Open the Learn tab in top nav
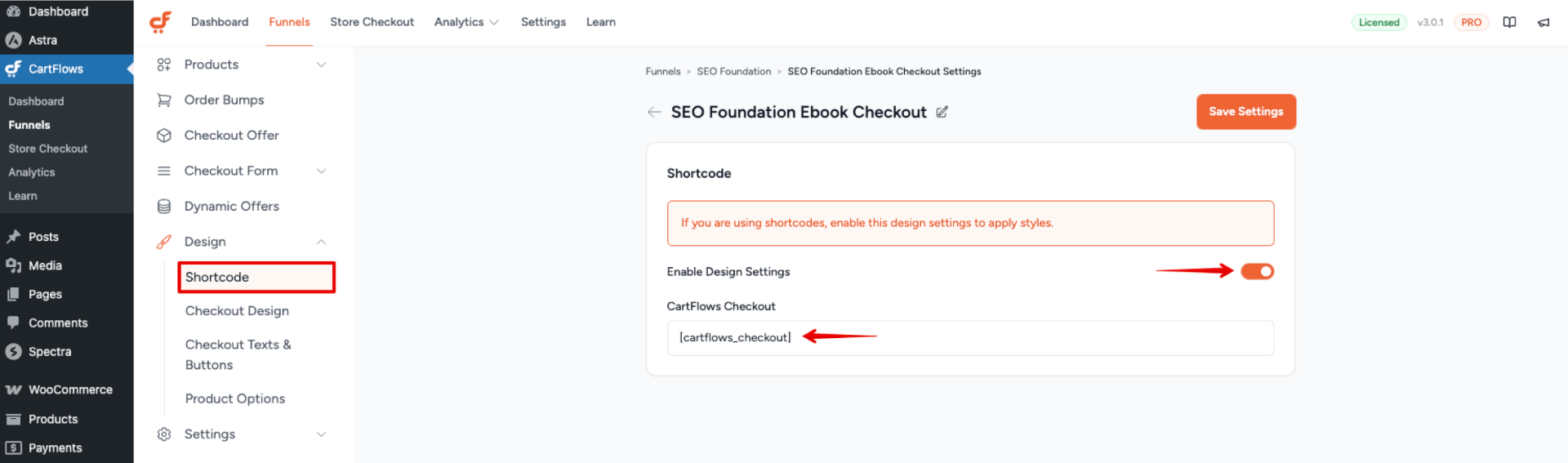Viewport: 1568px width, 463px height. click(601, 22)
